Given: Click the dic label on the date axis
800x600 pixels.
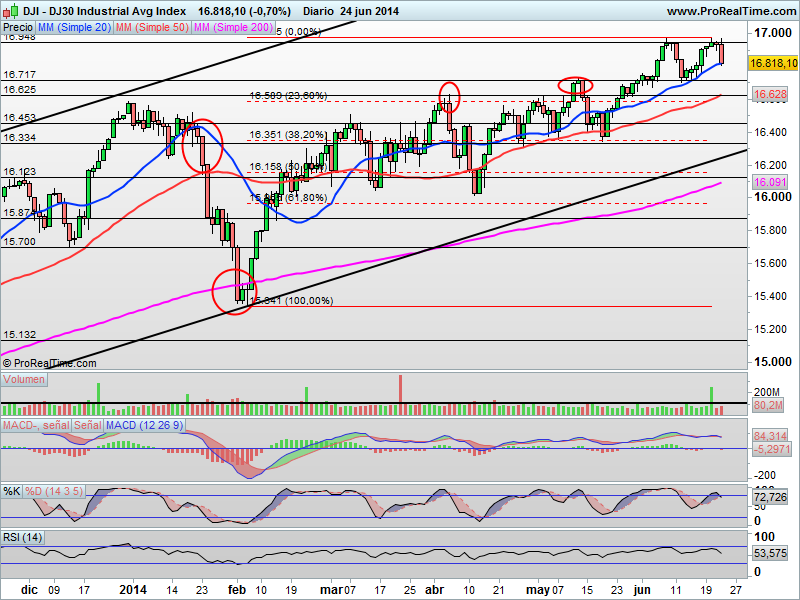Looking at the screenshot, I should (x=30, y=590).
